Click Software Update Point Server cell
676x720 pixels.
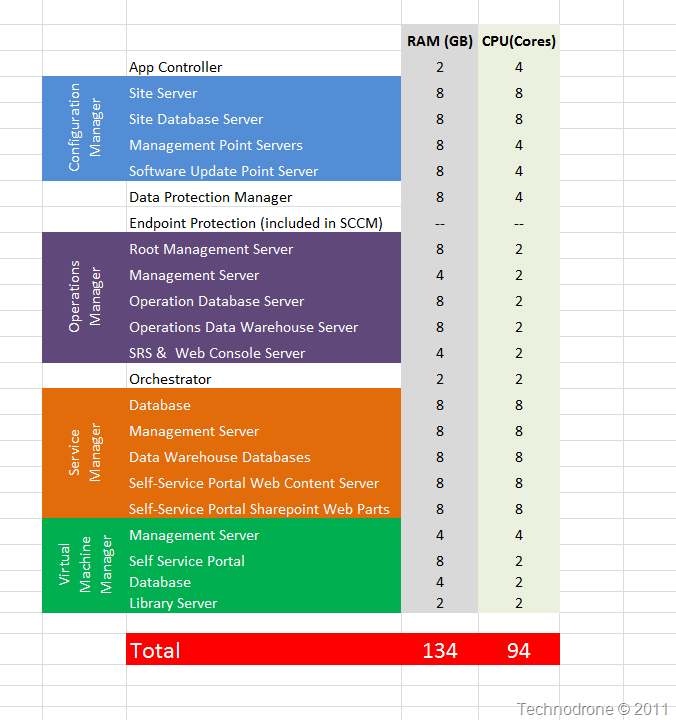pos(264,168)
